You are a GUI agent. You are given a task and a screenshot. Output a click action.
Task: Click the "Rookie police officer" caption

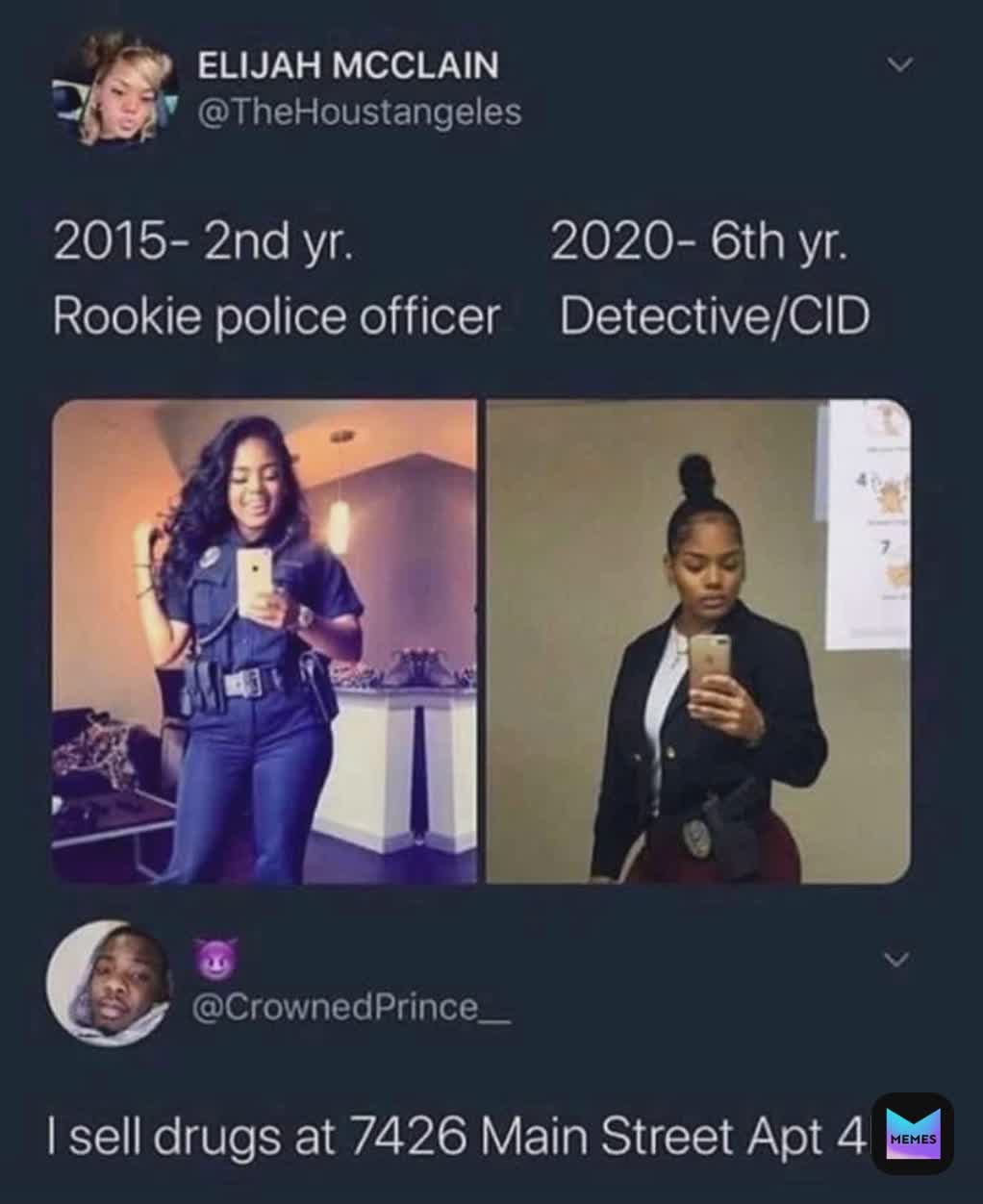point(277,315)
